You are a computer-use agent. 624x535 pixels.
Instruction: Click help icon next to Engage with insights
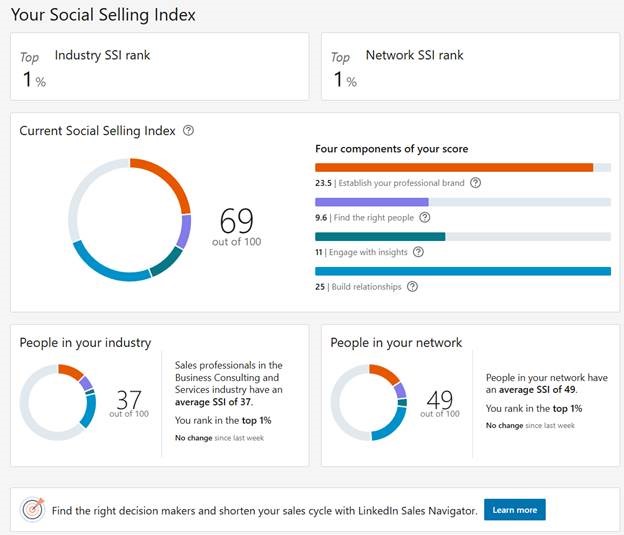(418, 252)
